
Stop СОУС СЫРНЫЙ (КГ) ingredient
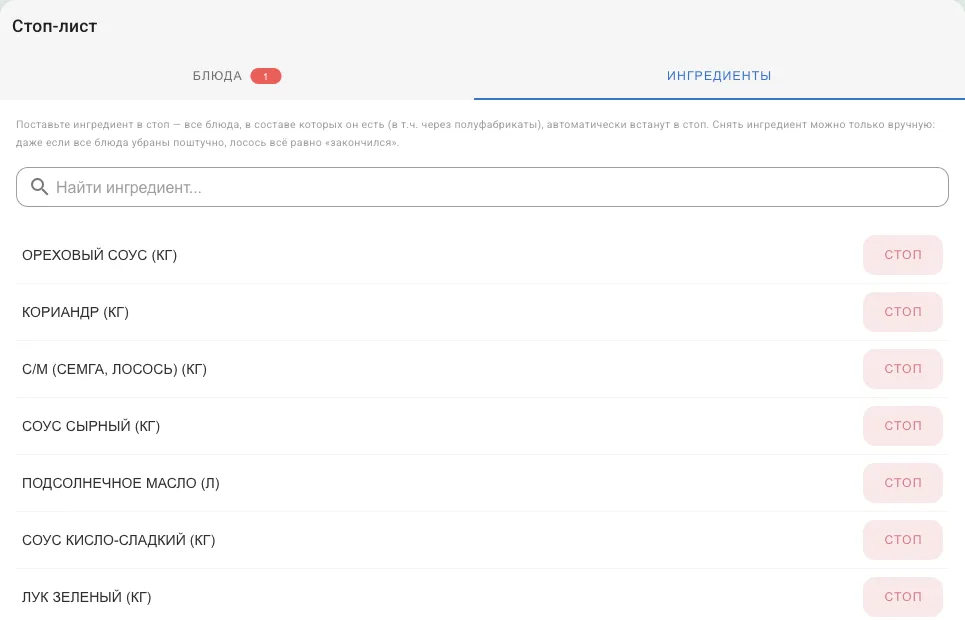[x=903, y=426]
